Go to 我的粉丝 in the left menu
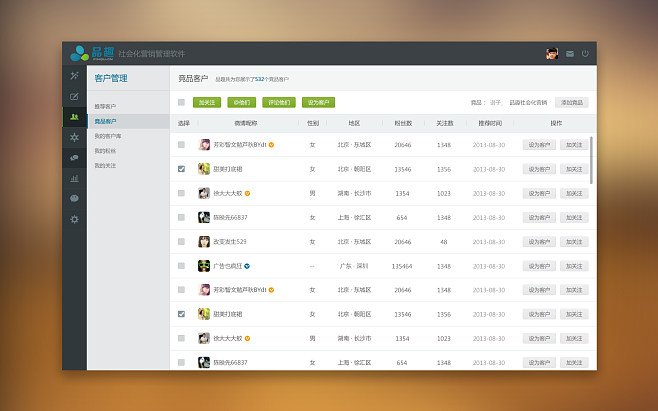This screenshot has height=411, width=658. 105,150
